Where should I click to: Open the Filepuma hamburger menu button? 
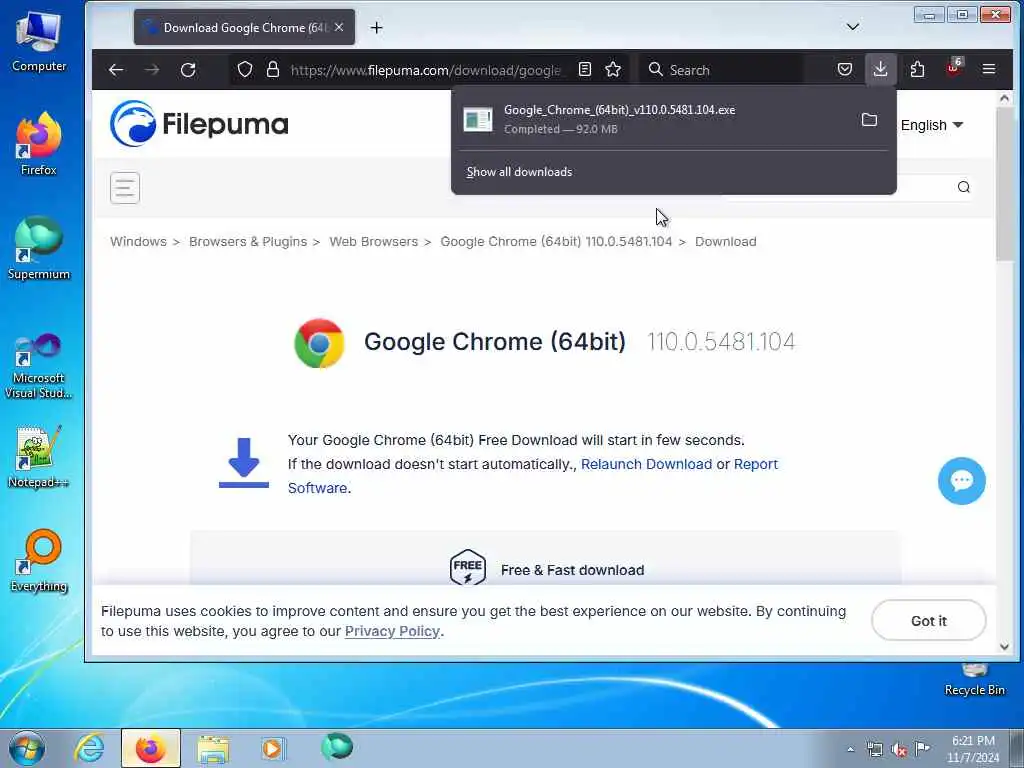point(125,188)
